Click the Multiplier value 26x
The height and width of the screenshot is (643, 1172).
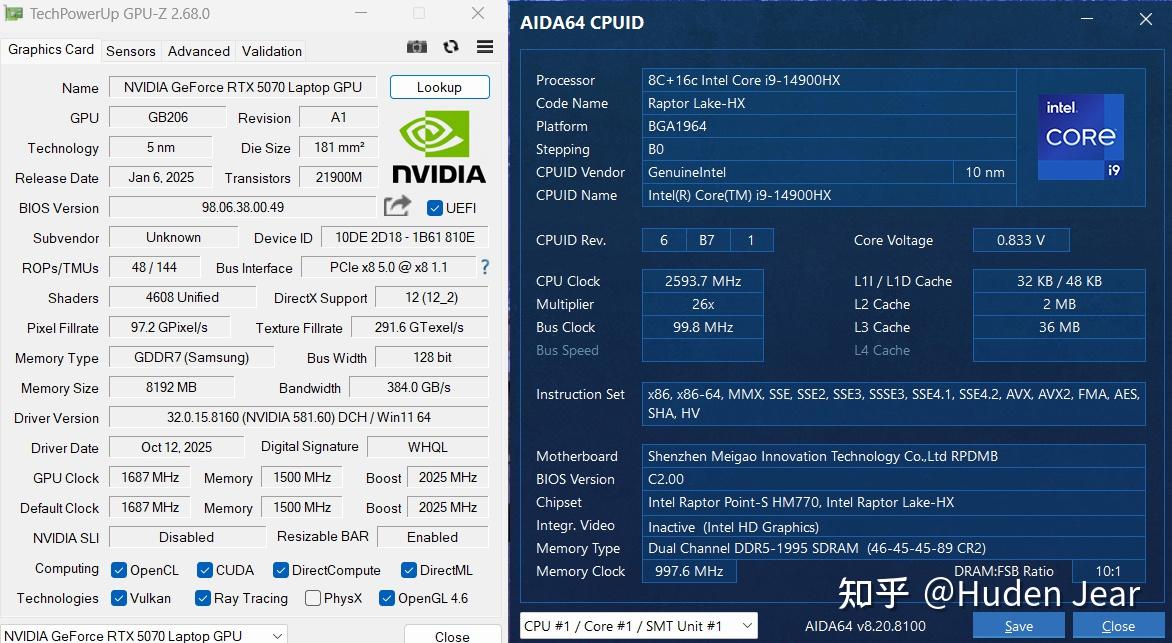point(703,304)
